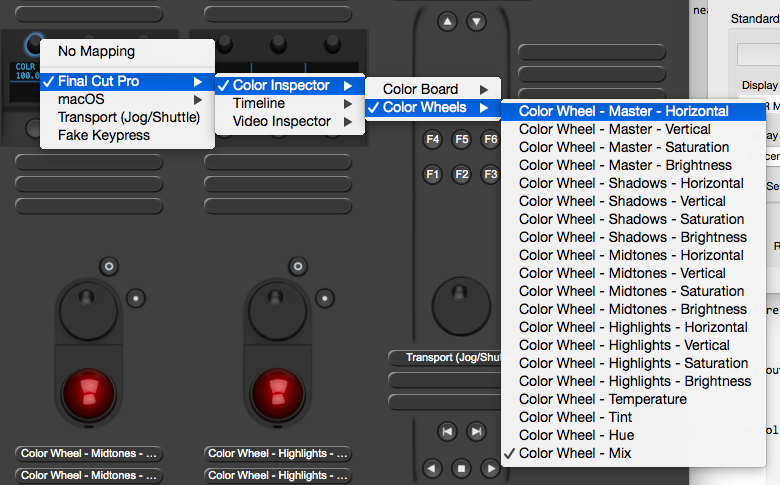Image resolution: width=780 pixels, height=485 pixels.
Task: Choose Fake Keypress mapping
Action: click(127, 135)
